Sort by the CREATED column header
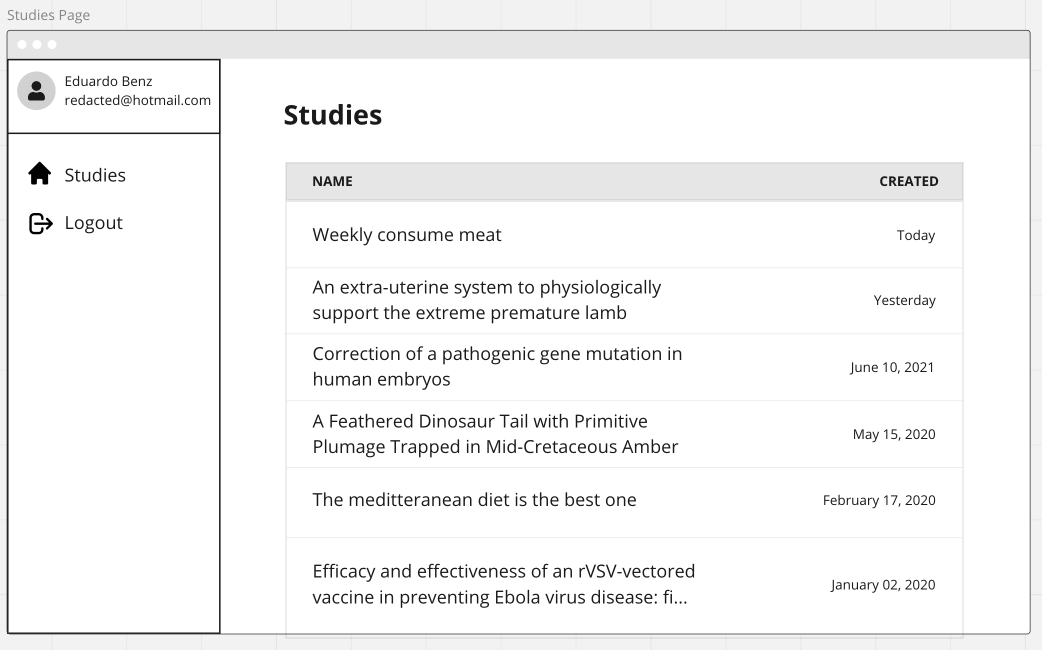This screenshot has width=1042, height=650. click(908, 181)
